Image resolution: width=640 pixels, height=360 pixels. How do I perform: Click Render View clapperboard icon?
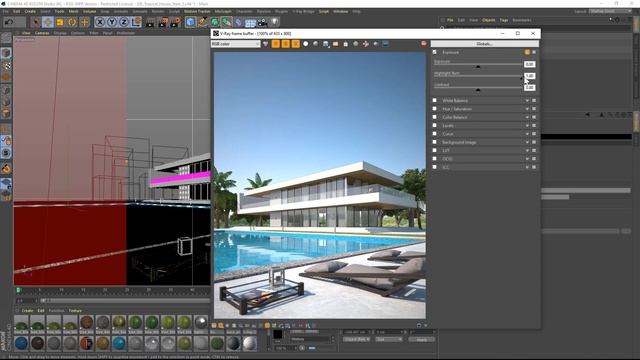(x=150, y=22)
